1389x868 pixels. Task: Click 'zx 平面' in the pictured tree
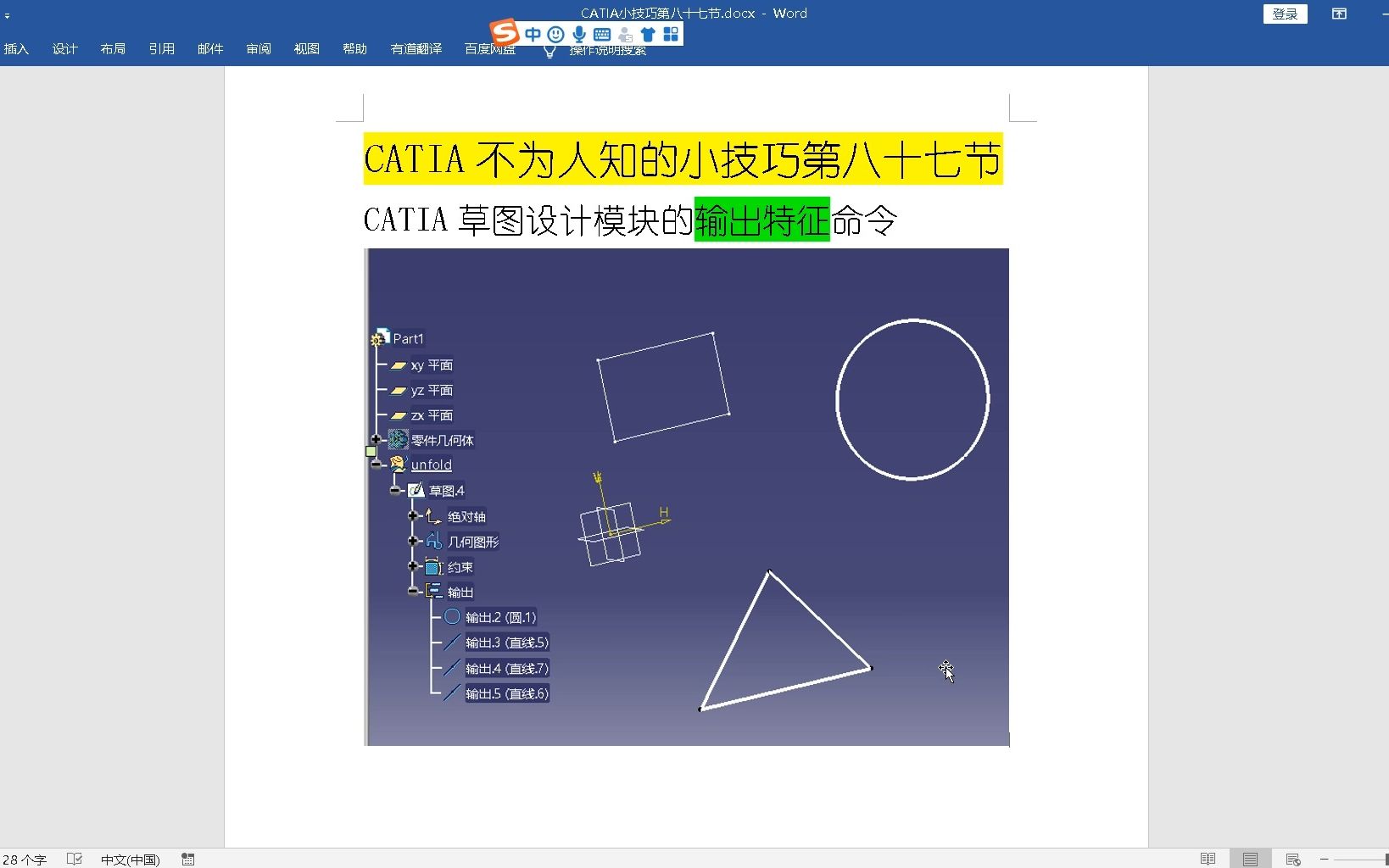pyautogui.click(x=432, y=415)
